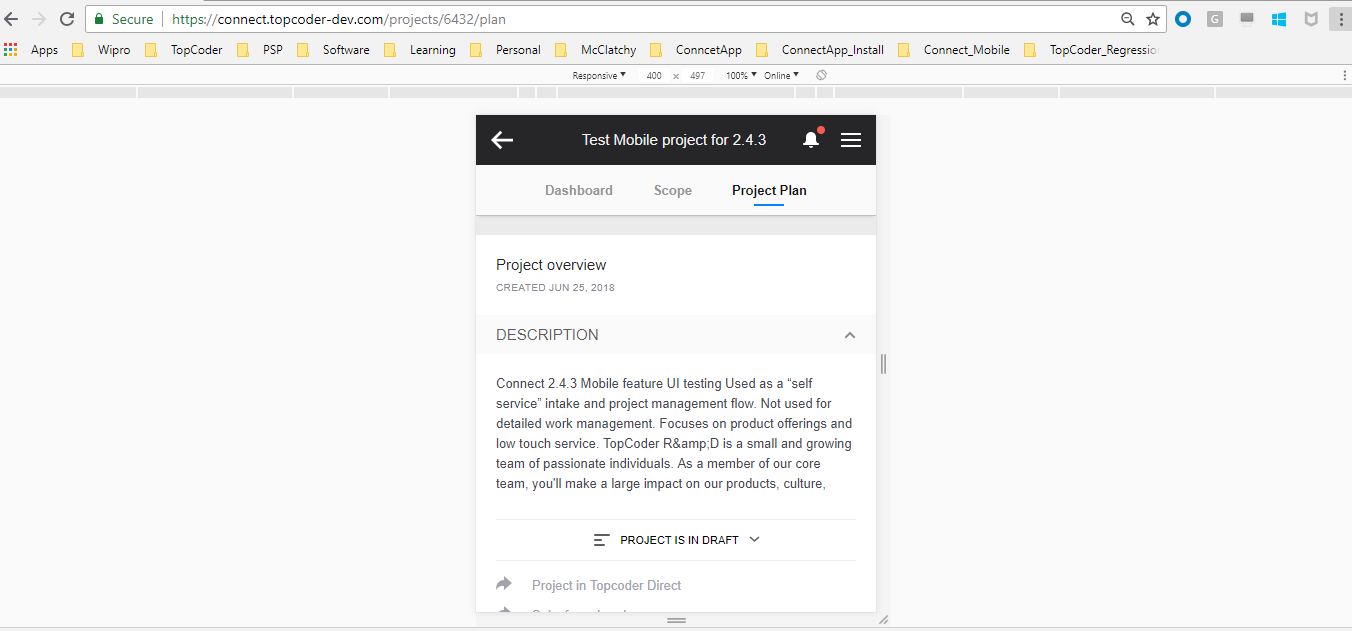Open the PSP bookmark folder
This screenshot has width=1352, height=631.
coord(260,50)
